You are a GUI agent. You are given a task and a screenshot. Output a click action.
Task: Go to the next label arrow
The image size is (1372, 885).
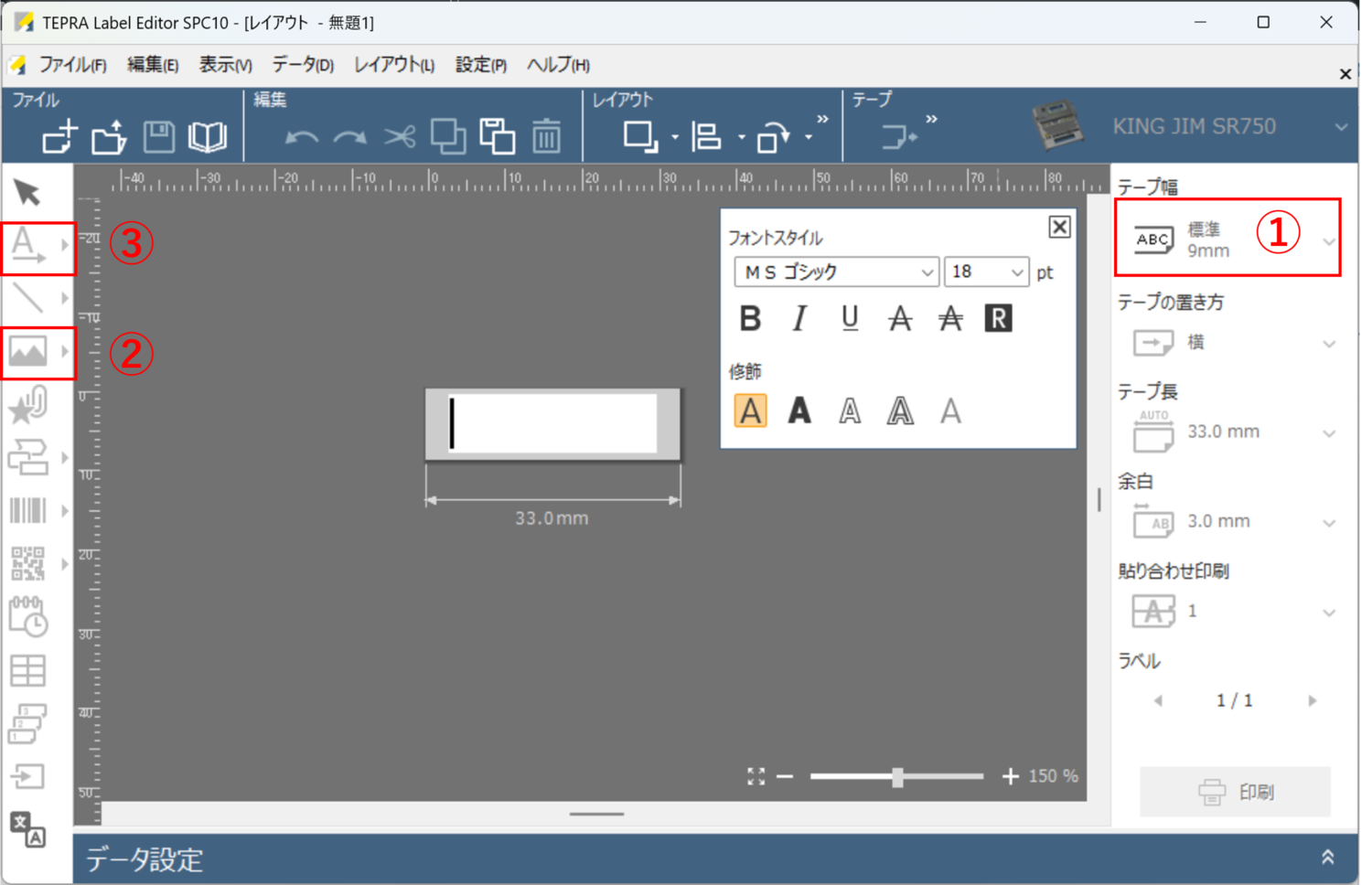tap(1313, 700)
